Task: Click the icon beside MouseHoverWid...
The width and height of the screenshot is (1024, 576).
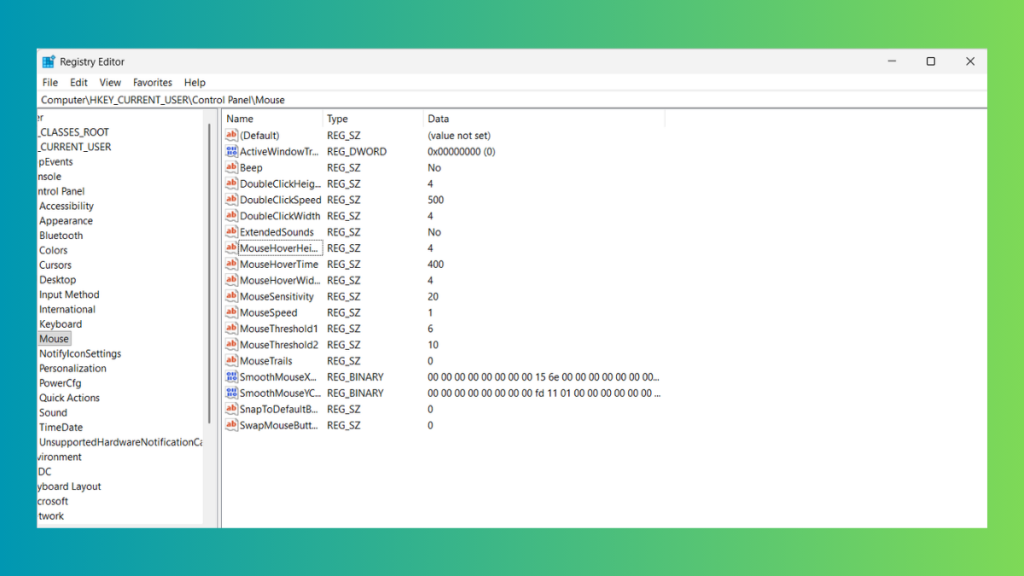Action: (231, 280)
